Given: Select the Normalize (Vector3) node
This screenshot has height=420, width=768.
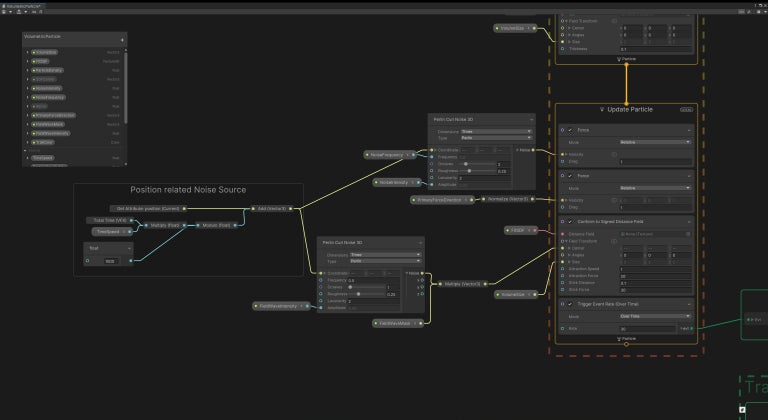Looking at the screenshot, I should point(508,199).
